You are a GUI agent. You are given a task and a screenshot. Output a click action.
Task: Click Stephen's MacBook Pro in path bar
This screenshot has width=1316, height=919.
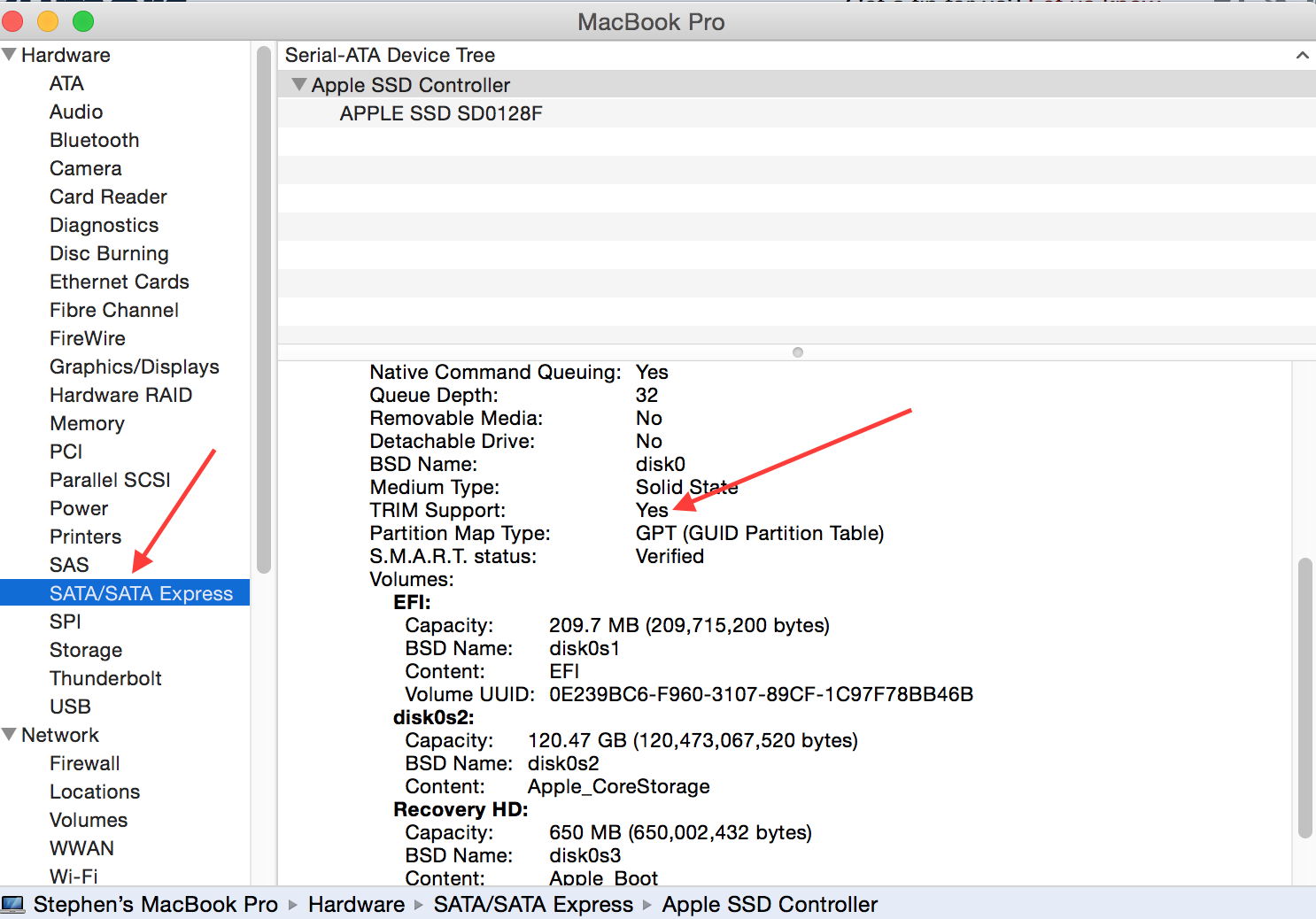(156, 904)
